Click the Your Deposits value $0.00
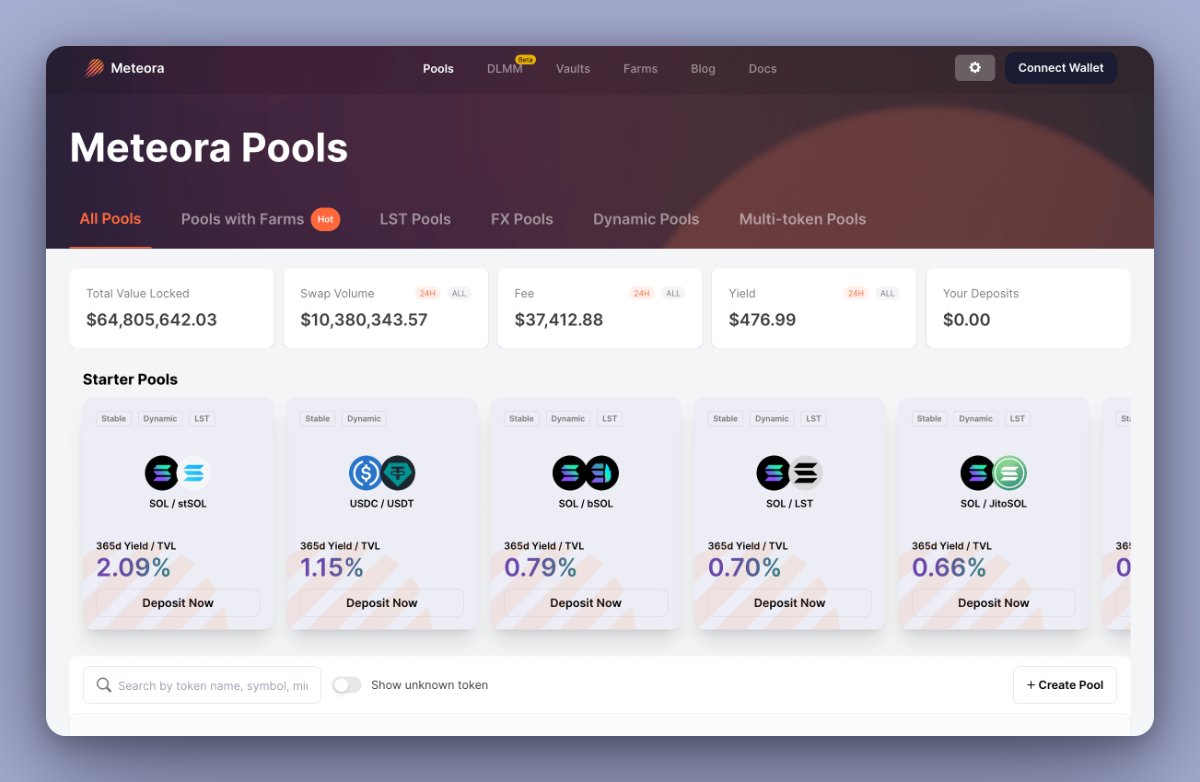The width and height of the screenshot is (1200, 782). pos(967,320)
